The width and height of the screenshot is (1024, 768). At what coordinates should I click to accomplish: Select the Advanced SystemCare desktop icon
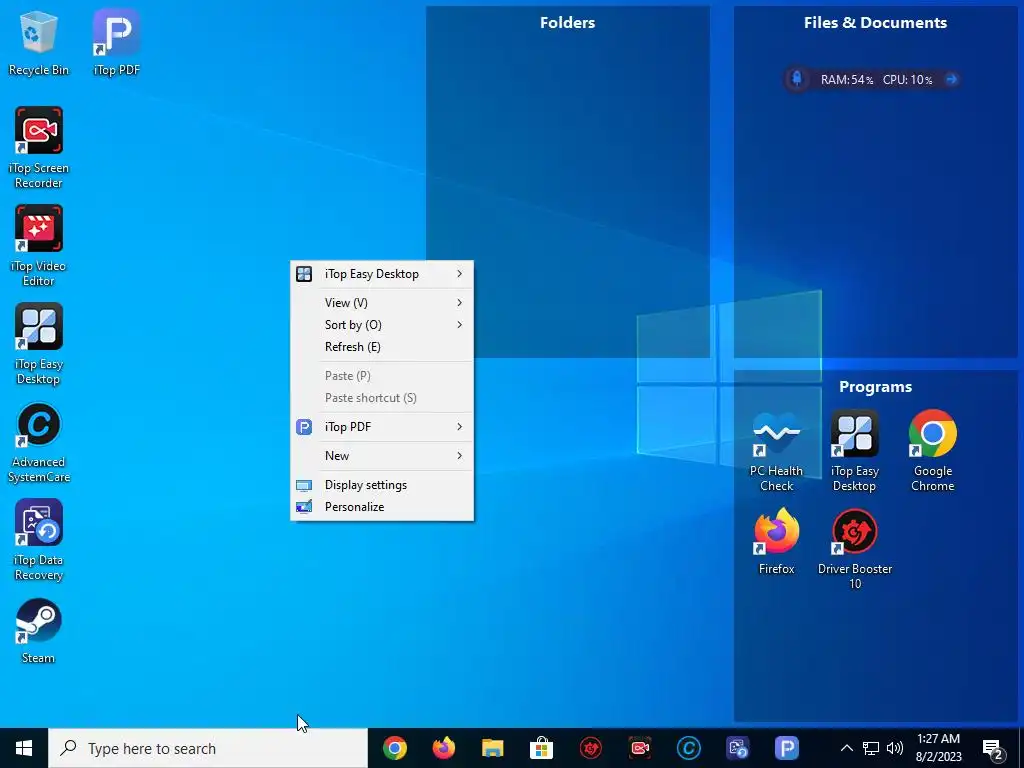pyautogui.click(x=39, y=442)
